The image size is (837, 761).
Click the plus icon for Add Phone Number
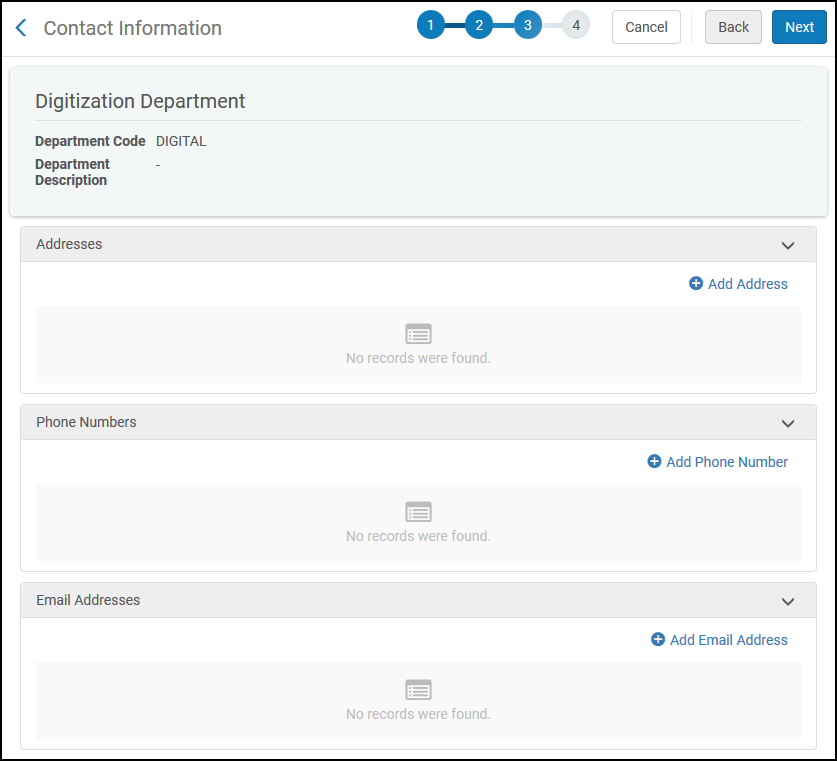tap(654, 462)
